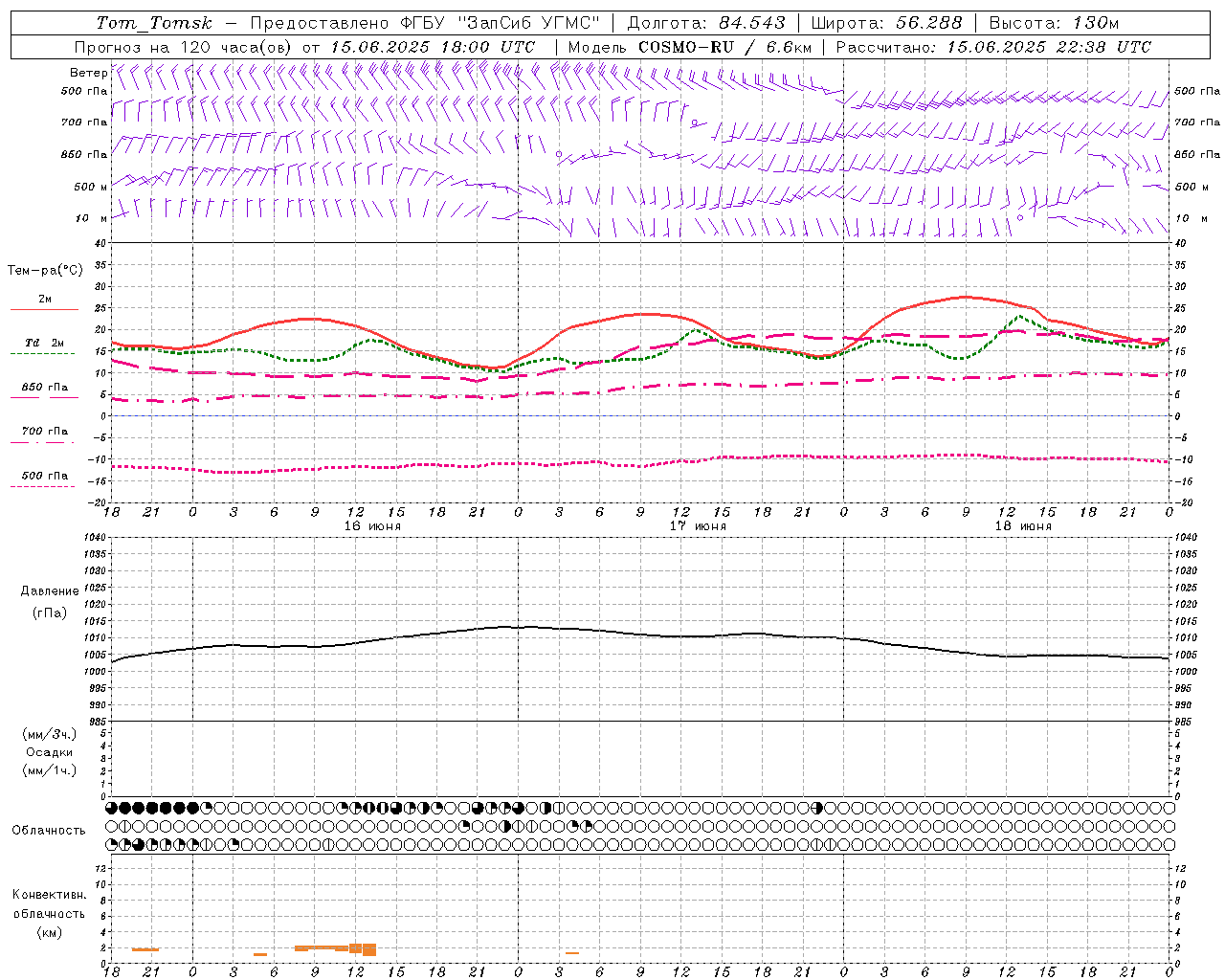Click the '(гПа)' unit under Давление
Image resolution: width=1225 pixels, height=980 pixels.
pos(50,613)
